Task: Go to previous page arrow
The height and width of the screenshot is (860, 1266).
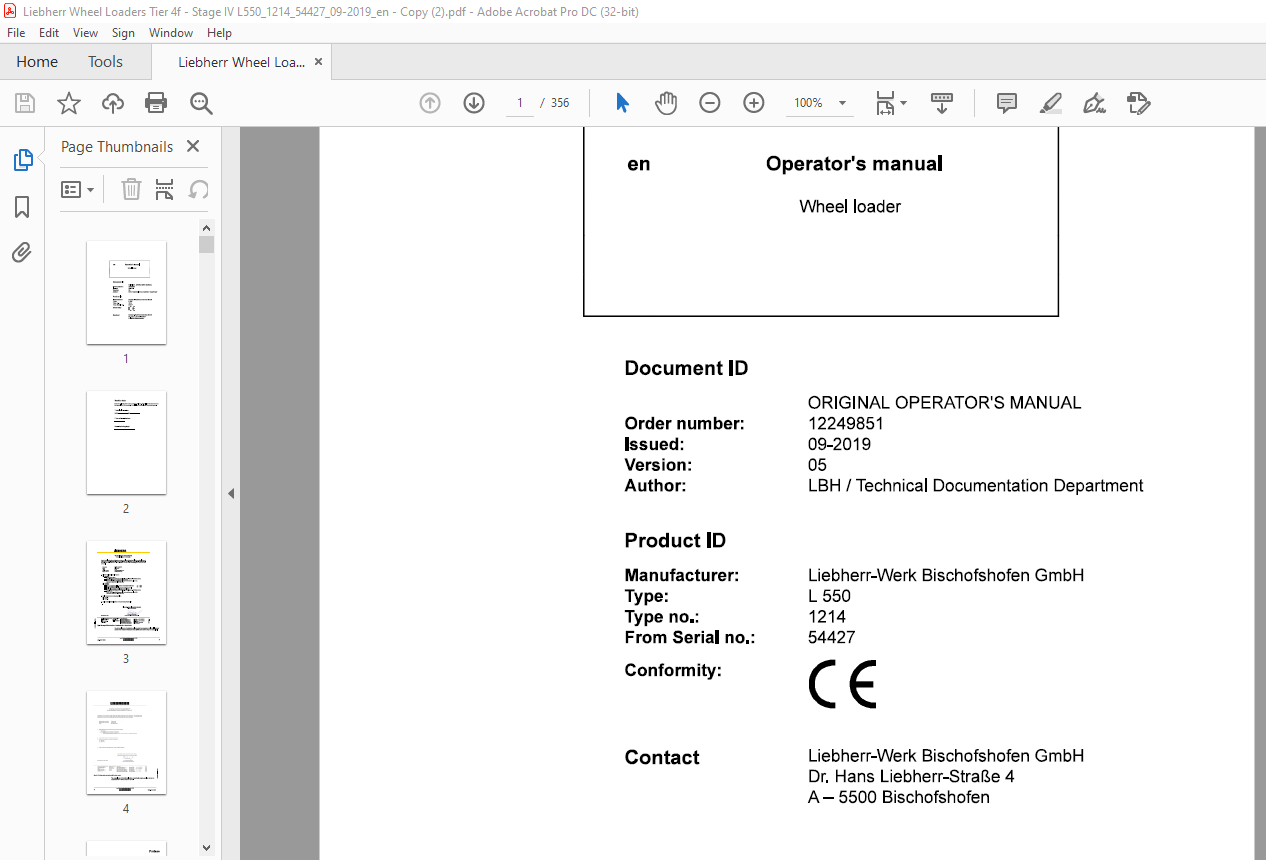Action: (x=430, y=103)
